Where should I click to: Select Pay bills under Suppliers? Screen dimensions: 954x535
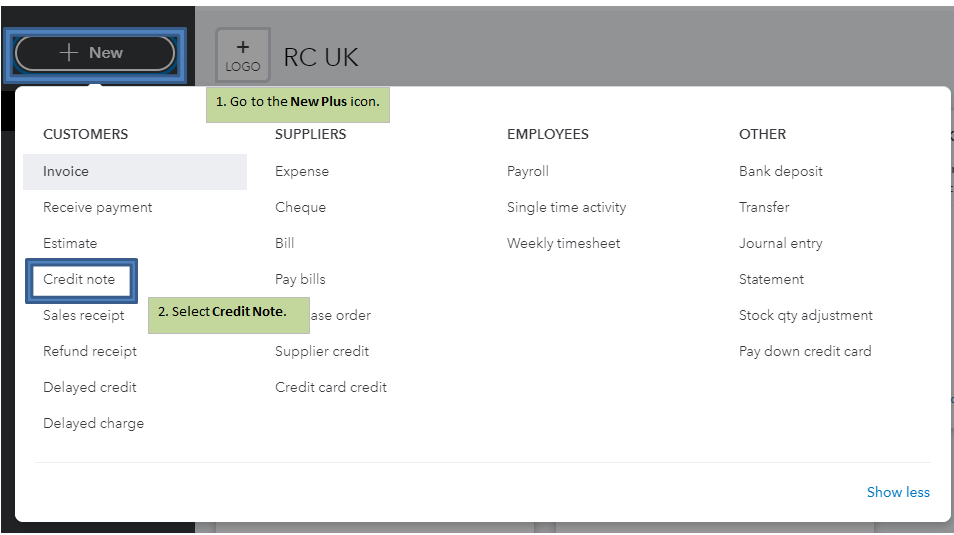tap(300, 279)
